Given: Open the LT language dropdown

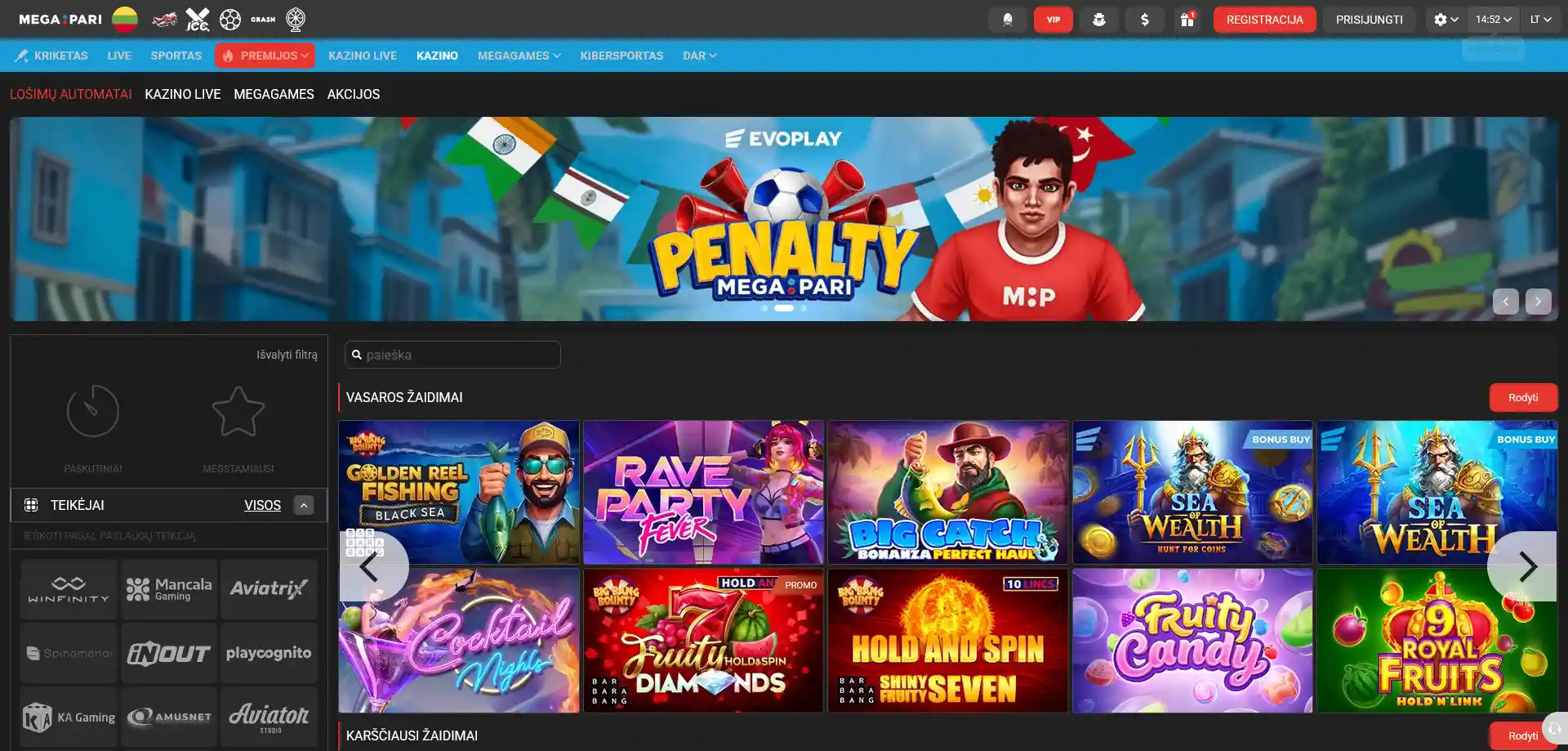Looking at the screenshot, I should [x=1540, y=20].
